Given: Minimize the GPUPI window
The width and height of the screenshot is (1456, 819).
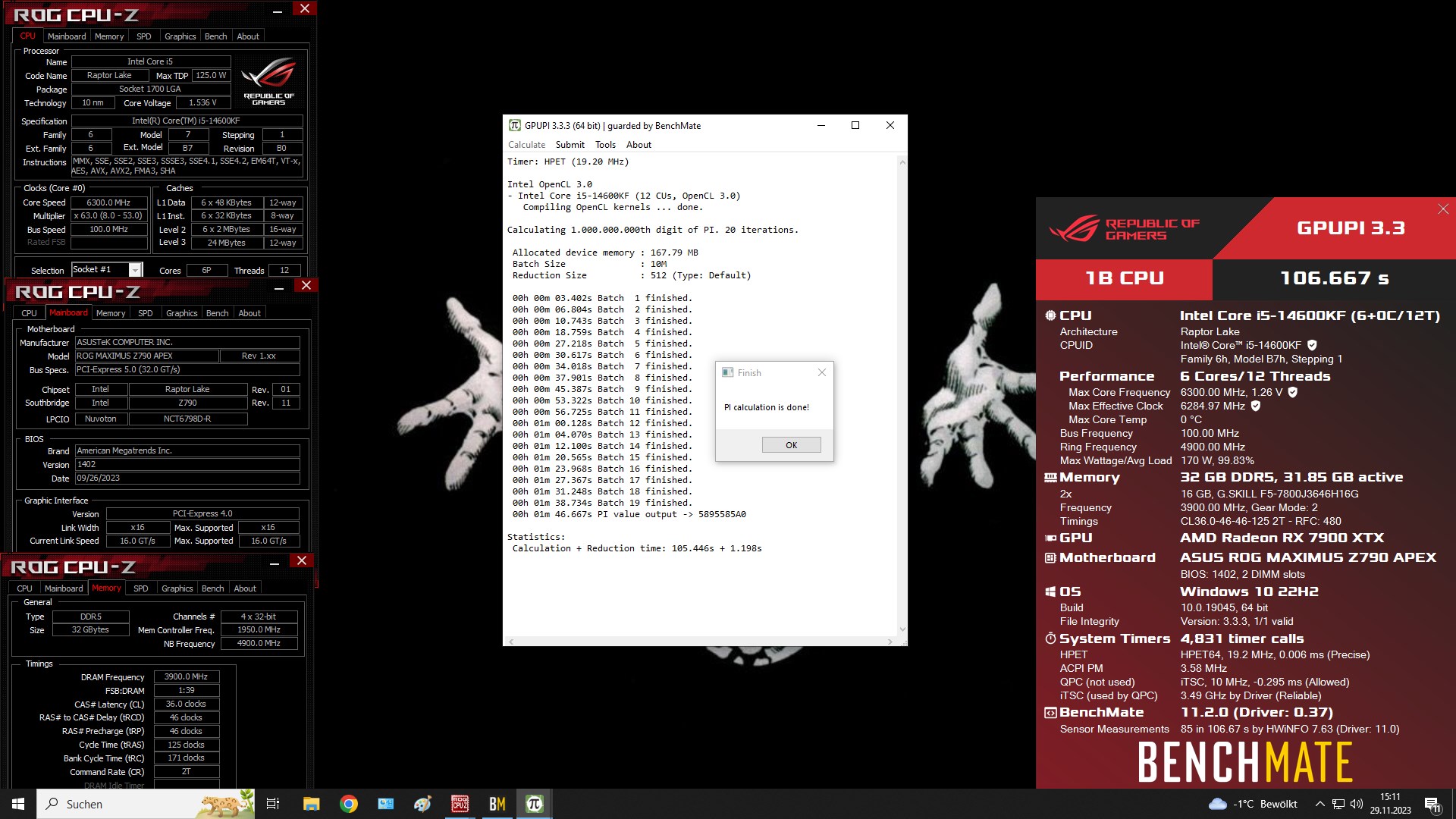Looking at the screenshot, I should pyautogui.click(x=821, y=125).
